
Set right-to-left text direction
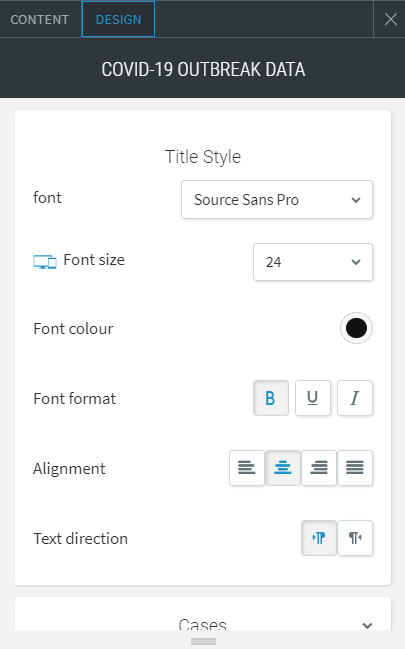(x=355, y=538)
